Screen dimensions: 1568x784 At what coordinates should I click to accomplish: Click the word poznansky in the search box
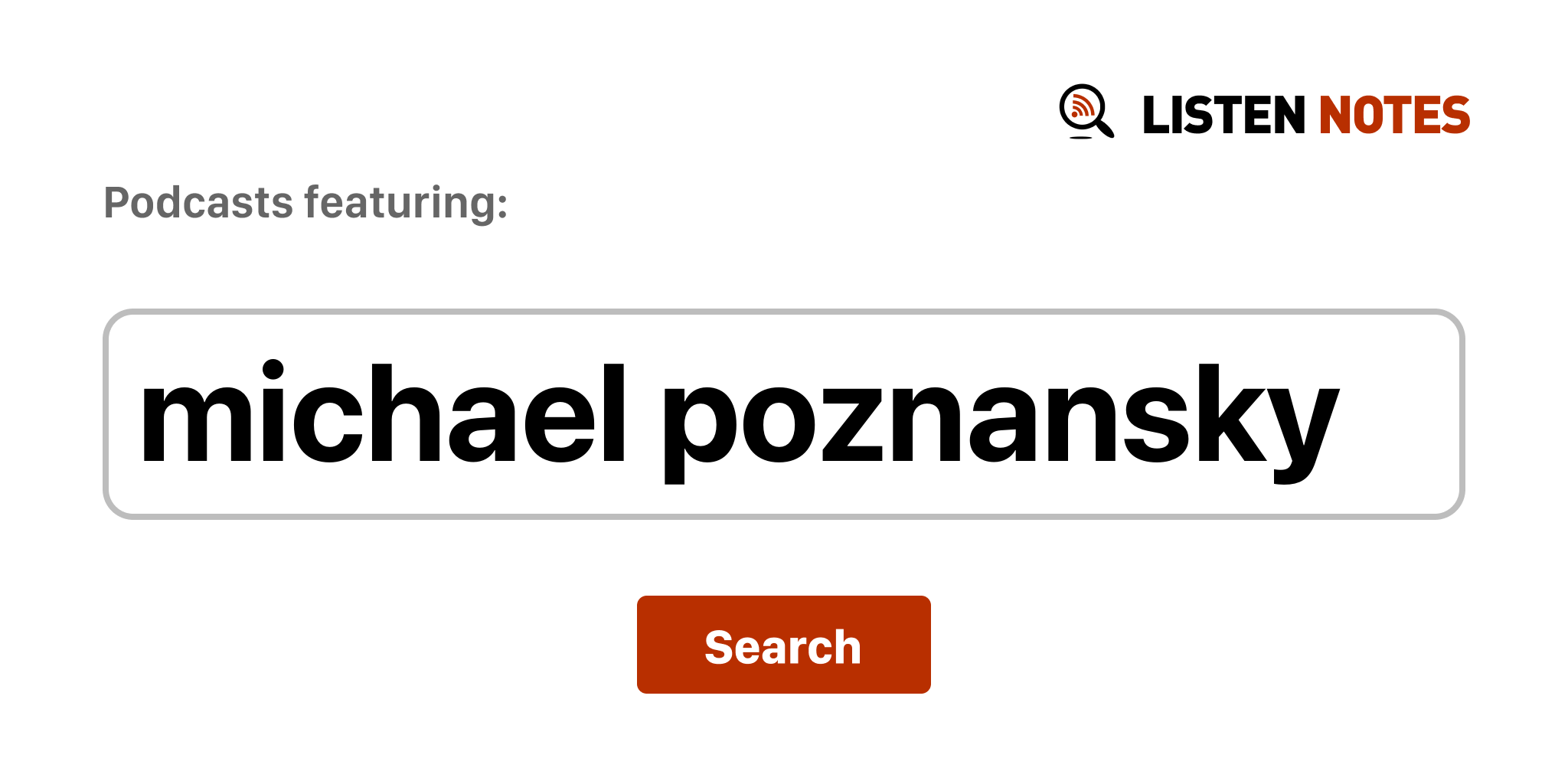(x=999, y=417)
